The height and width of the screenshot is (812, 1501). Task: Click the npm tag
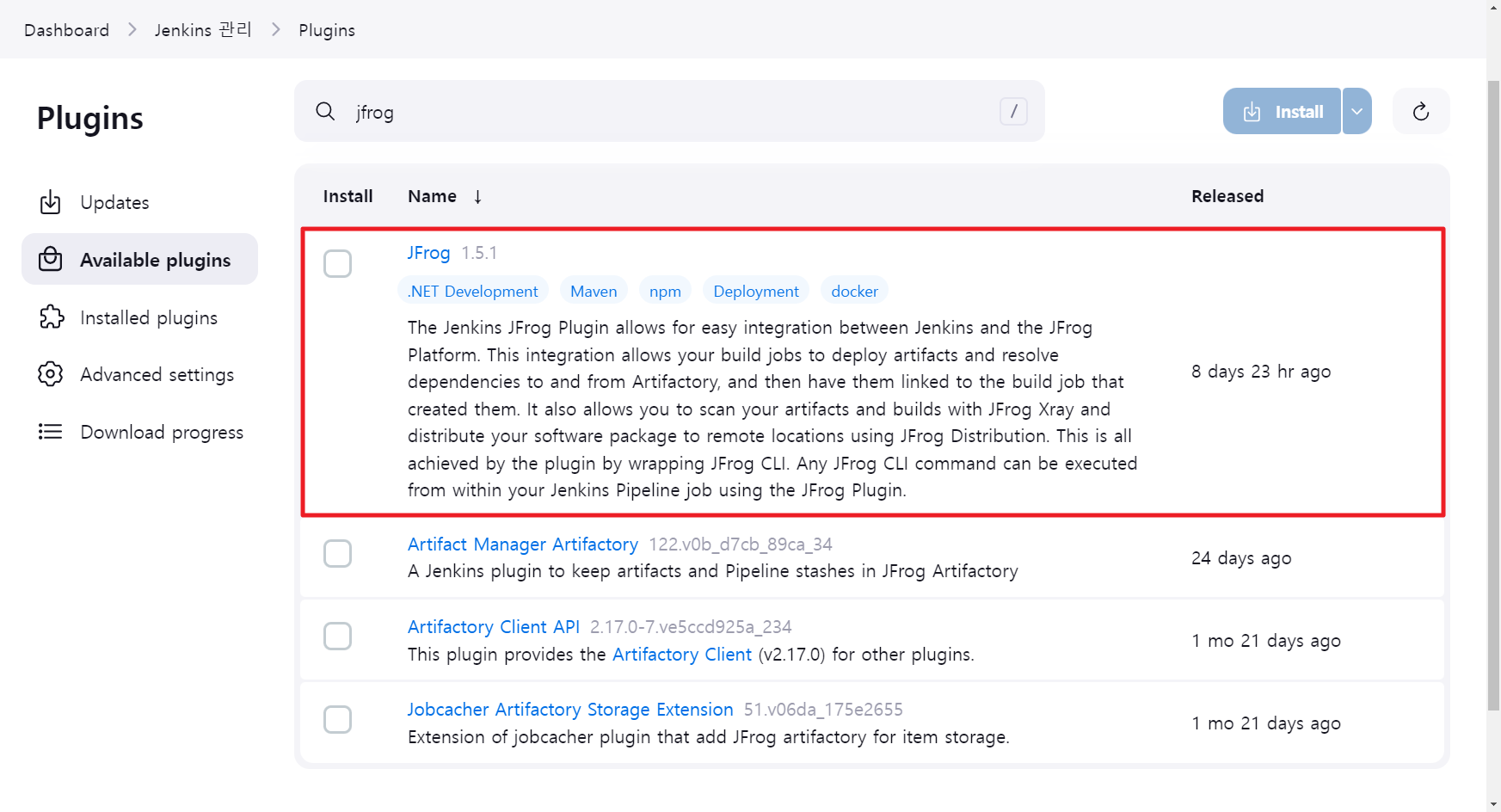click(665, 291)
